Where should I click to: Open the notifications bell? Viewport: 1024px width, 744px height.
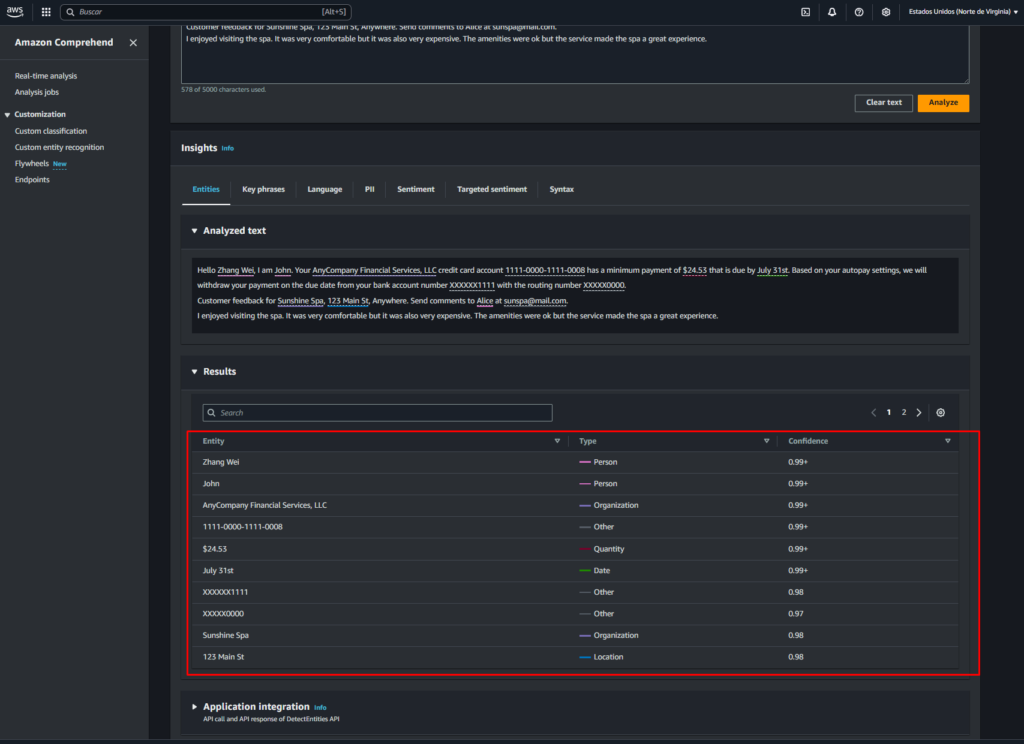832,12
